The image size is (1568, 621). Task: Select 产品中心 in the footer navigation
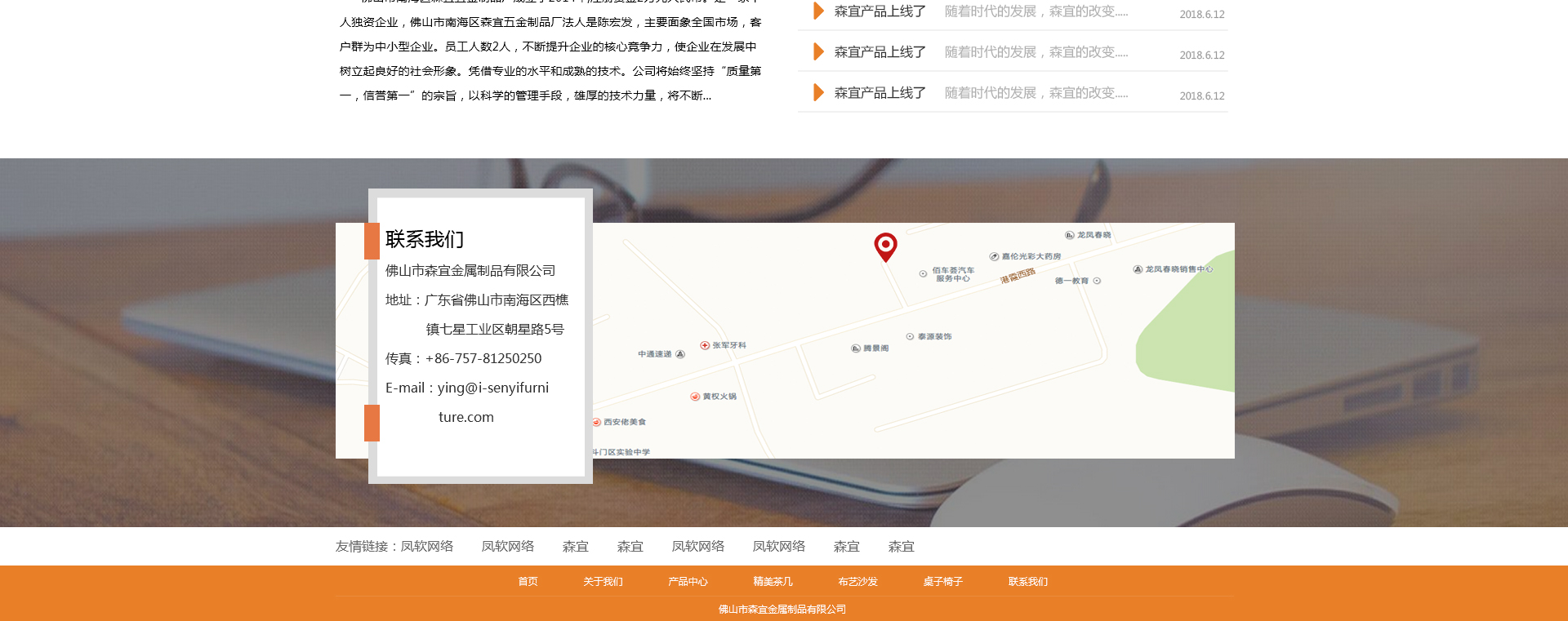tap(688, 582)
